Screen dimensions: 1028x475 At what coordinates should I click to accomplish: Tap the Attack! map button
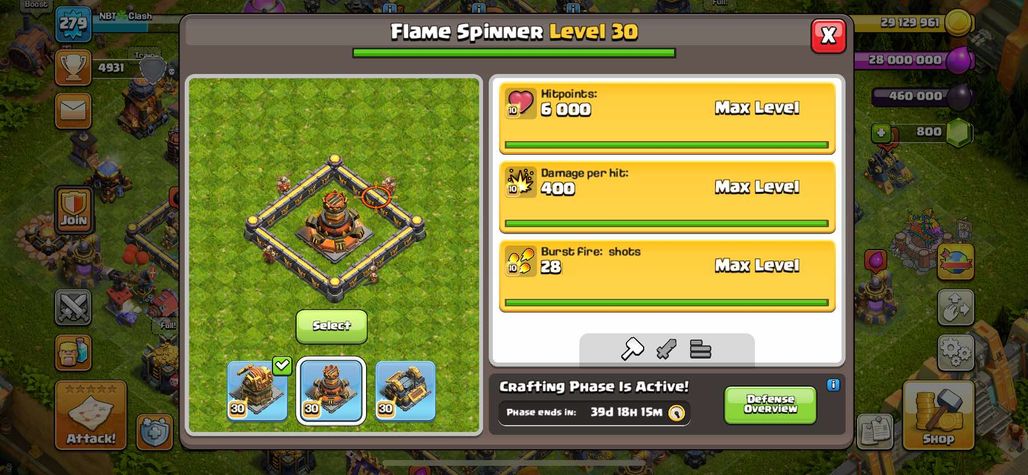point(91,415)
